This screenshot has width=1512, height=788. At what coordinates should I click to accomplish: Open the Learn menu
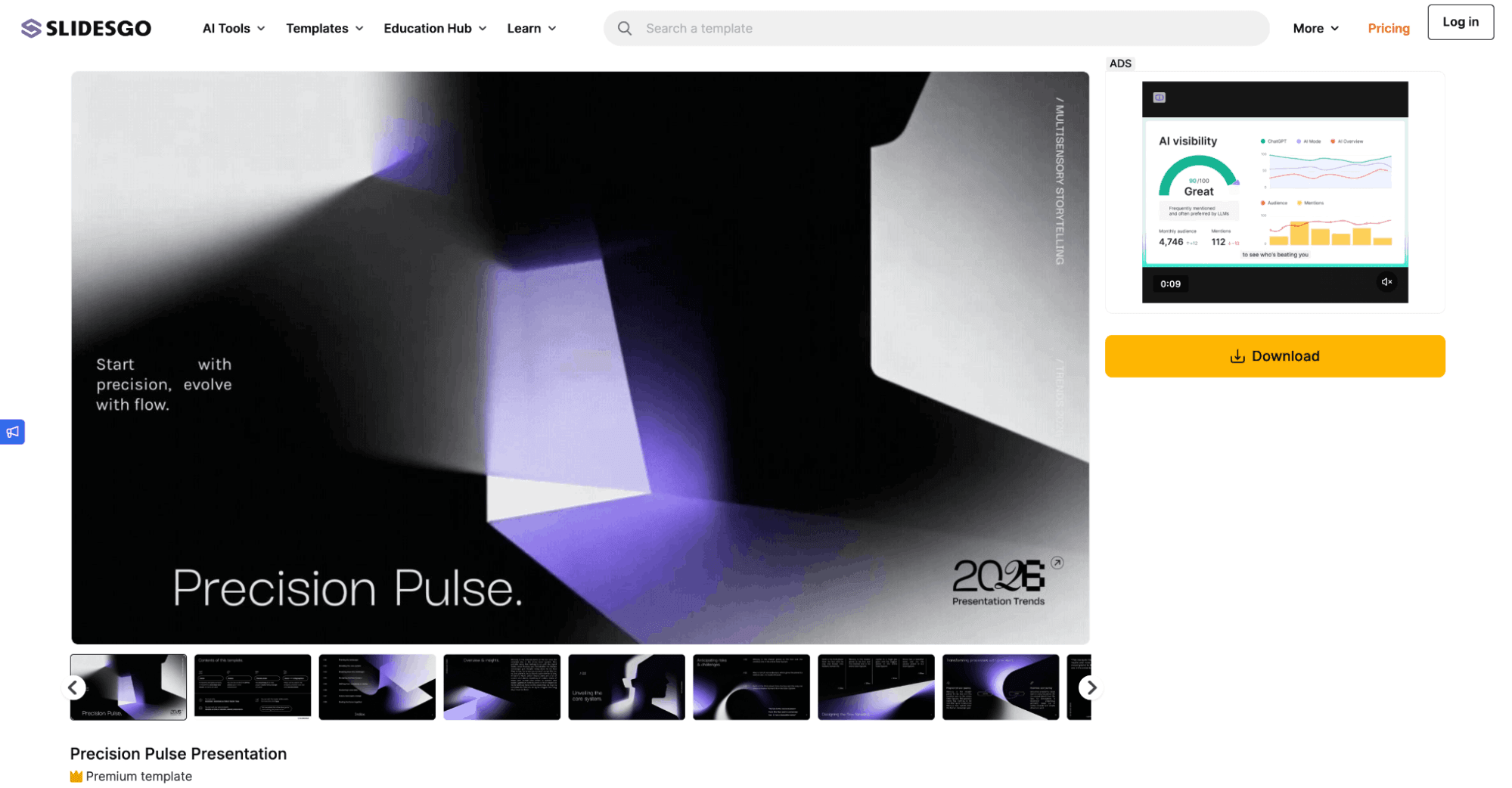click(532, 29)
